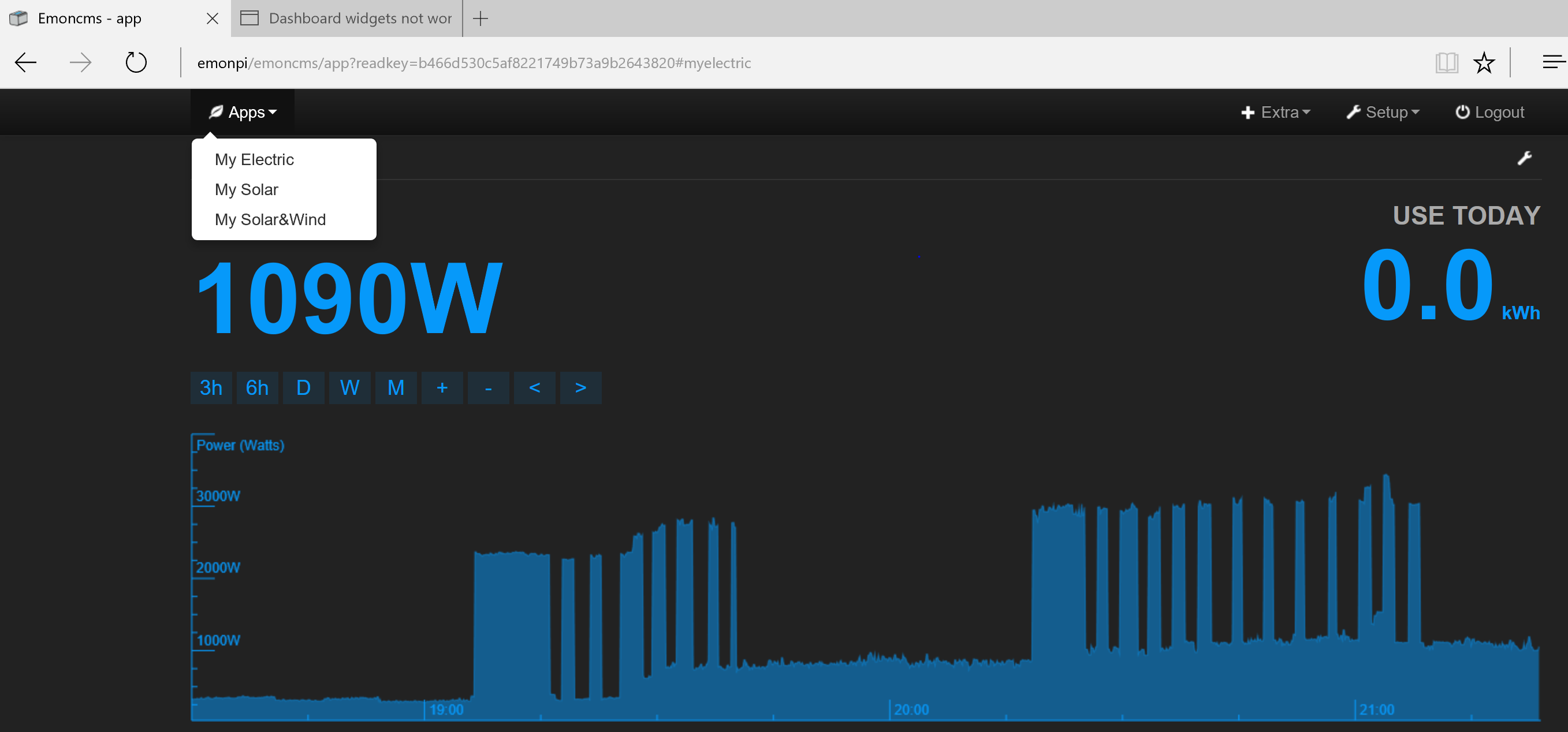Zoom out graph with minus button

coord(488,387)
